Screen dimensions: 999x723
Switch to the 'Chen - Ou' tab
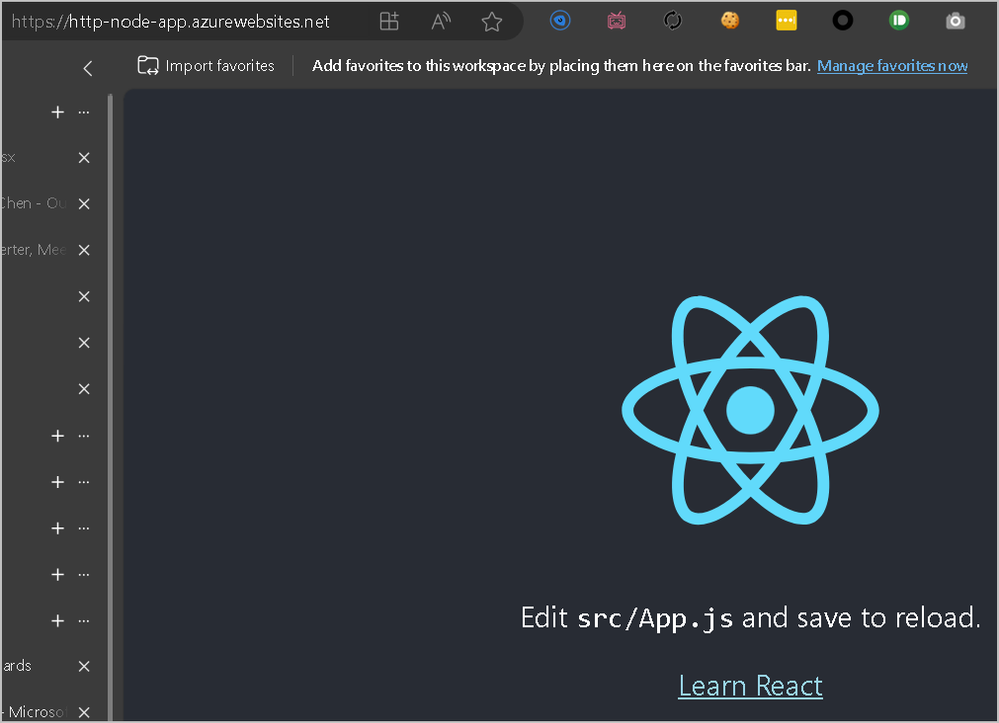coord(35,204)
